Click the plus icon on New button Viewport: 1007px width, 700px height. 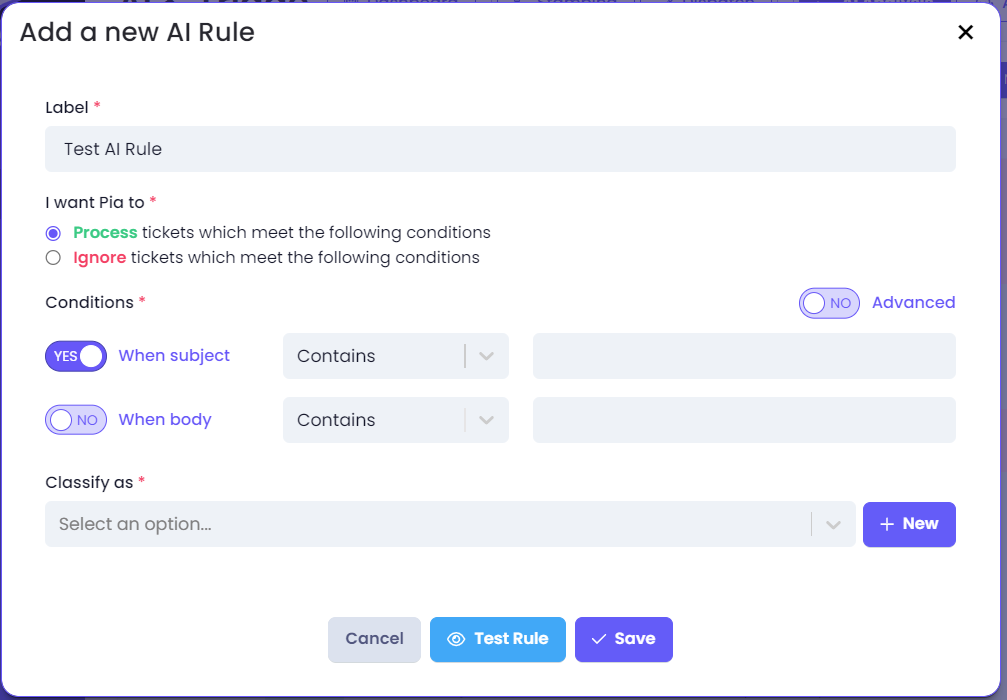tap(887, 524)
